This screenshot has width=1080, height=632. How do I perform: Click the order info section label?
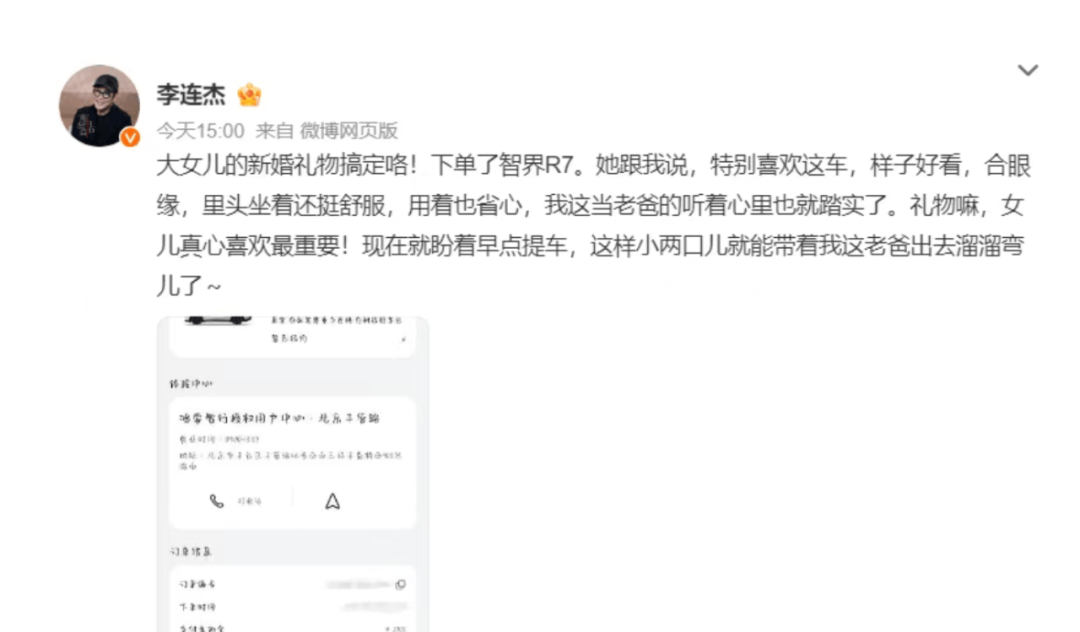191,551
